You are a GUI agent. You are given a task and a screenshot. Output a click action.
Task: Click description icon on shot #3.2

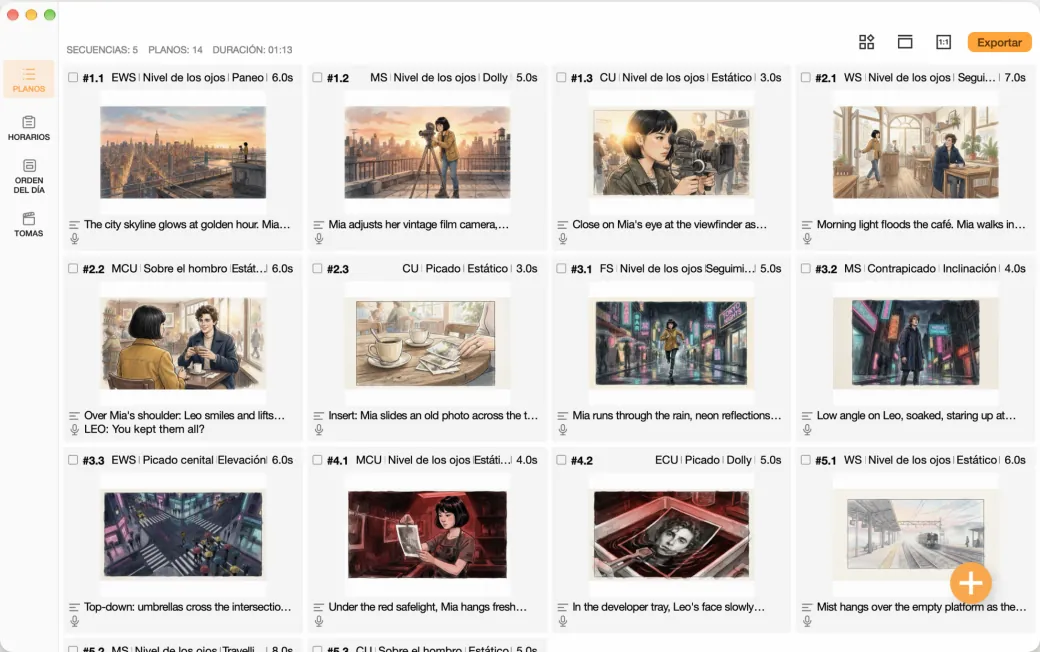pyautogui.click(x=807, y=416)
